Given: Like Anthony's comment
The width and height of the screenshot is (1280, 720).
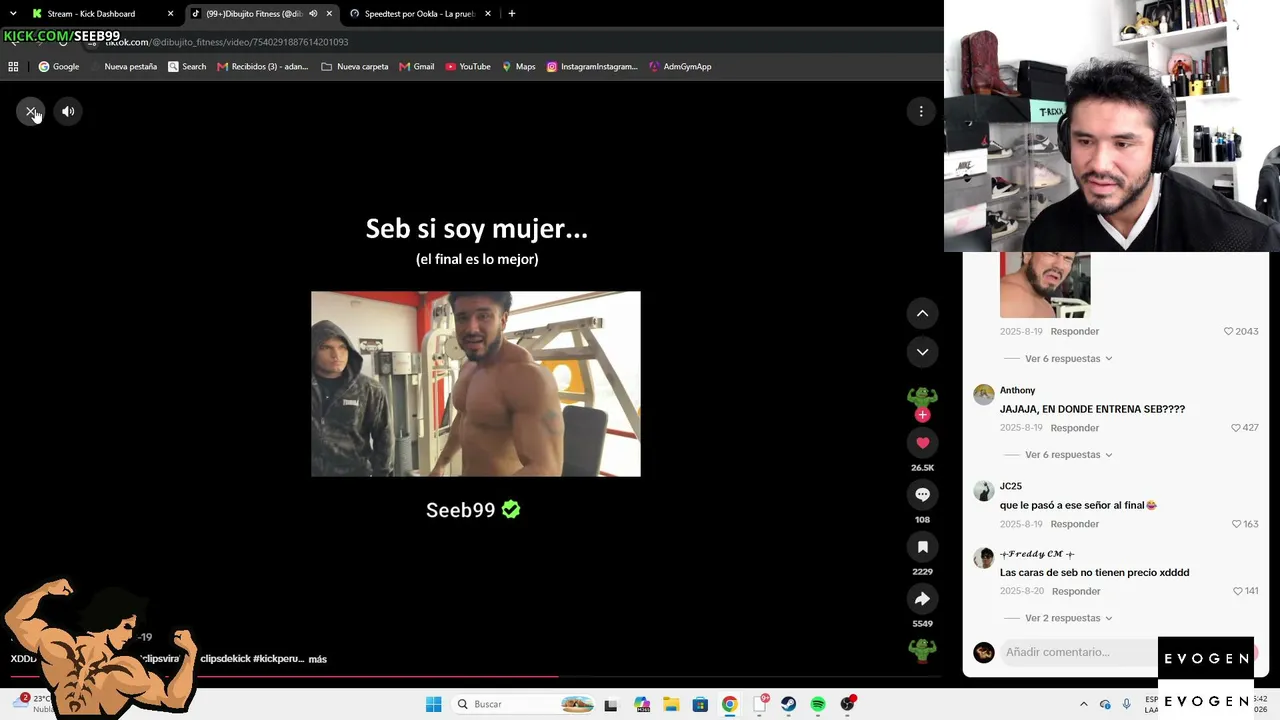Looking at the screenshot, I should click(1236, 428).
